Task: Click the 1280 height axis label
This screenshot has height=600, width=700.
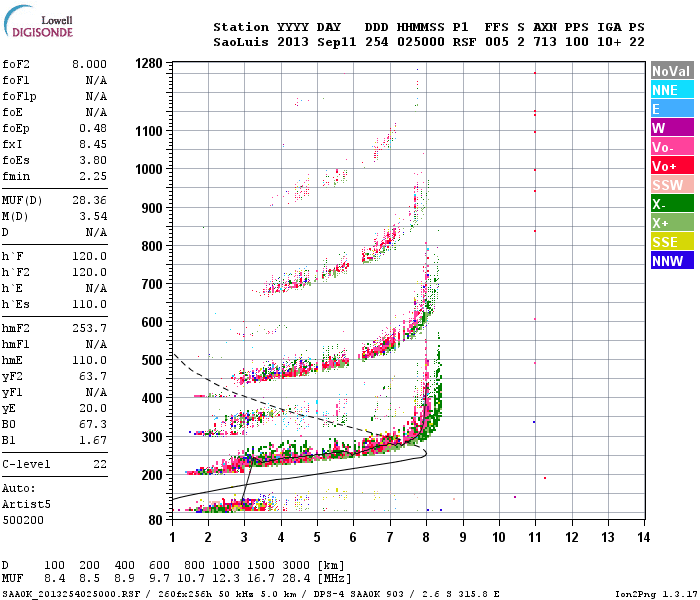Action: click(x=149, y=64)
